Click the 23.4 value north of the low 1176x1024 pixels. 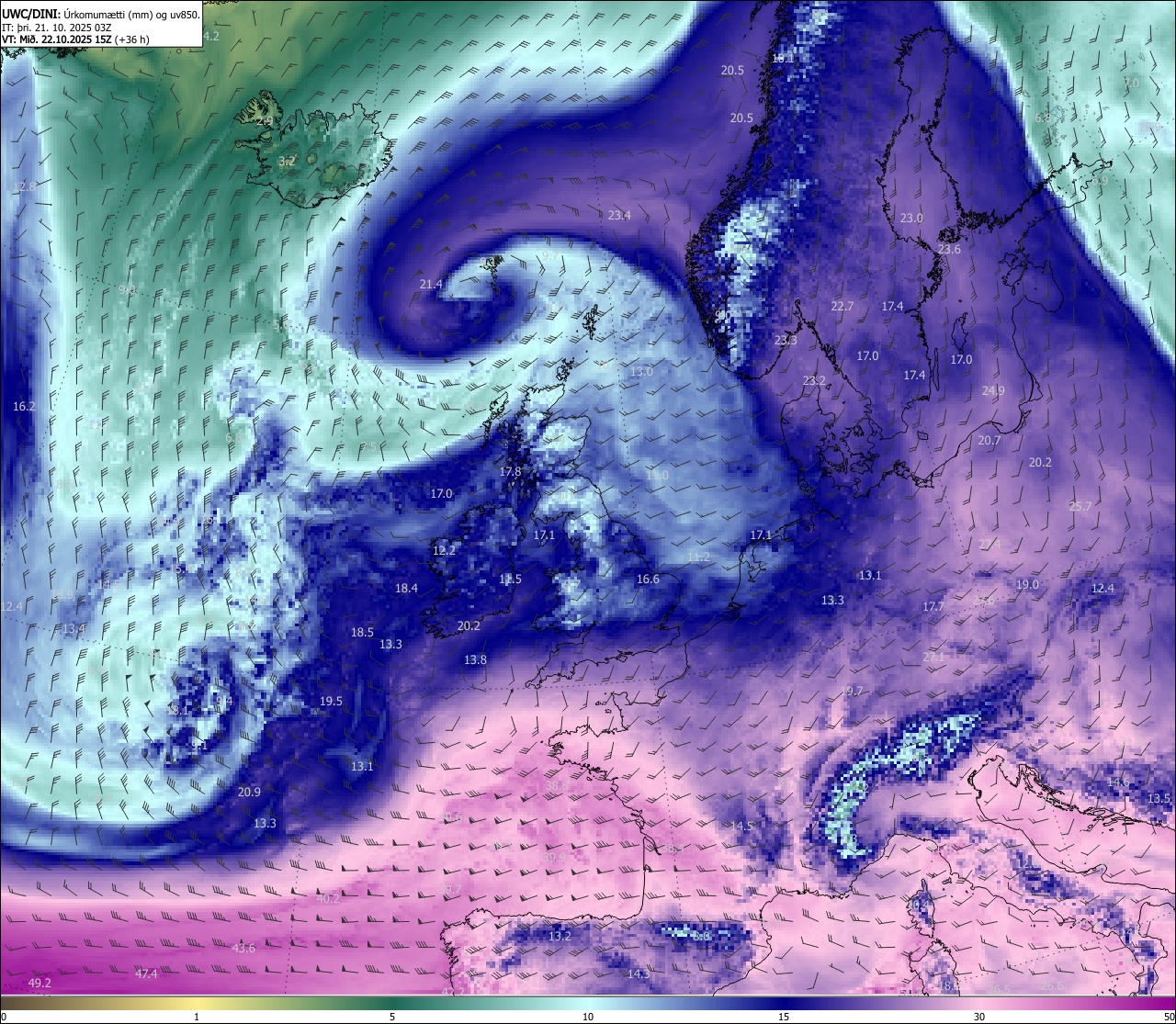click(x=619, y=216)
